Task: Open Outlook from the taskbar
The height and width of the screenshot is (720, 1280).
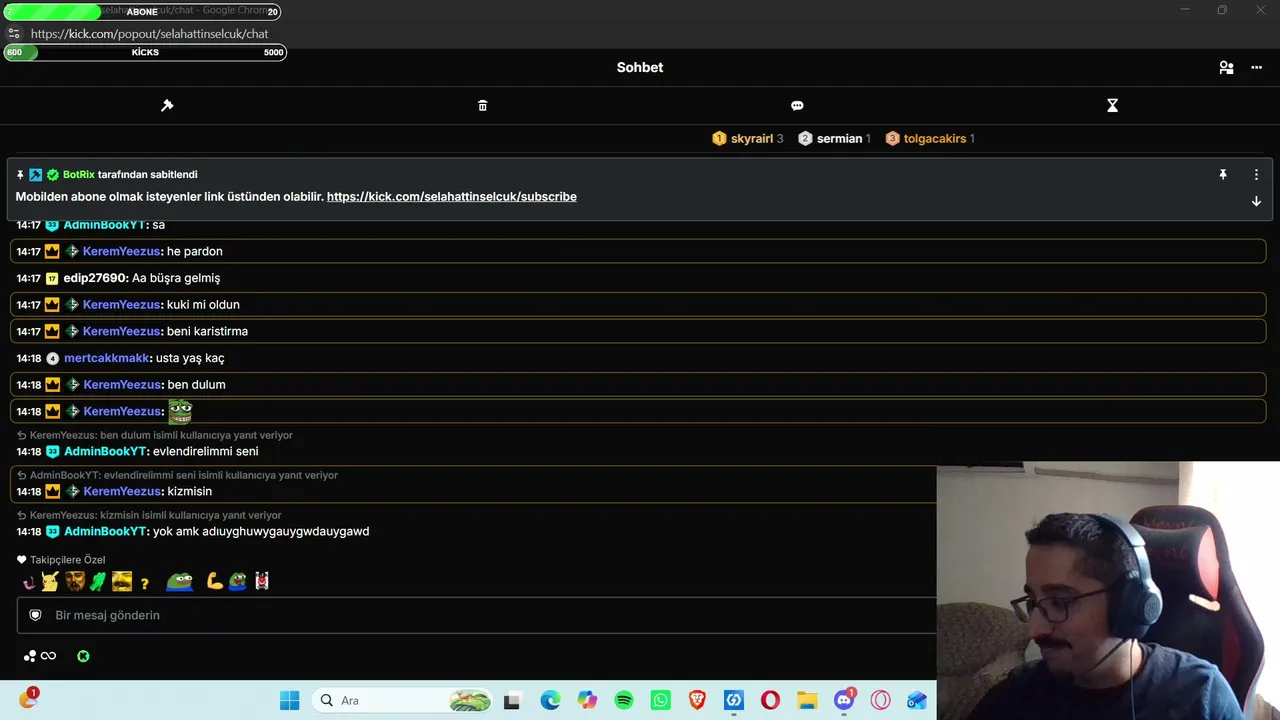Action: (x=917, y=701)
